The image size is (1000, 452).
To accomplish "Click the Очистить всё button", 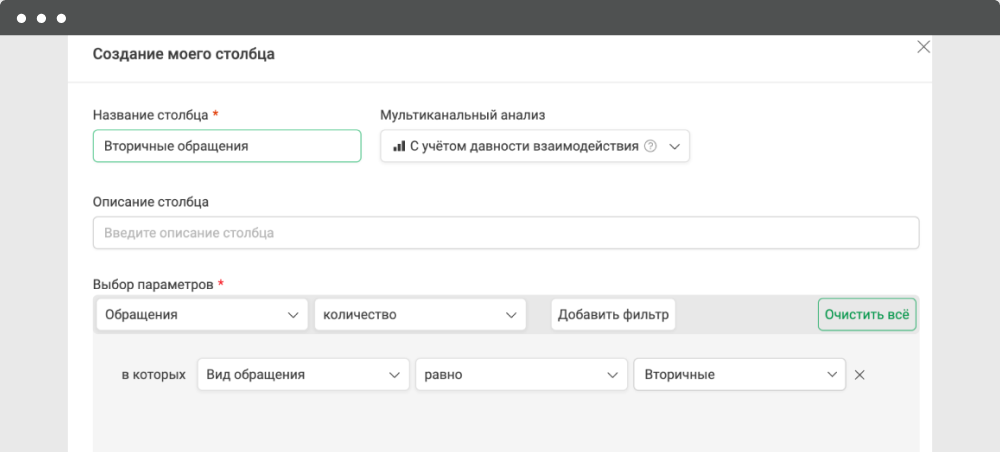I will (x=867, y=315).
